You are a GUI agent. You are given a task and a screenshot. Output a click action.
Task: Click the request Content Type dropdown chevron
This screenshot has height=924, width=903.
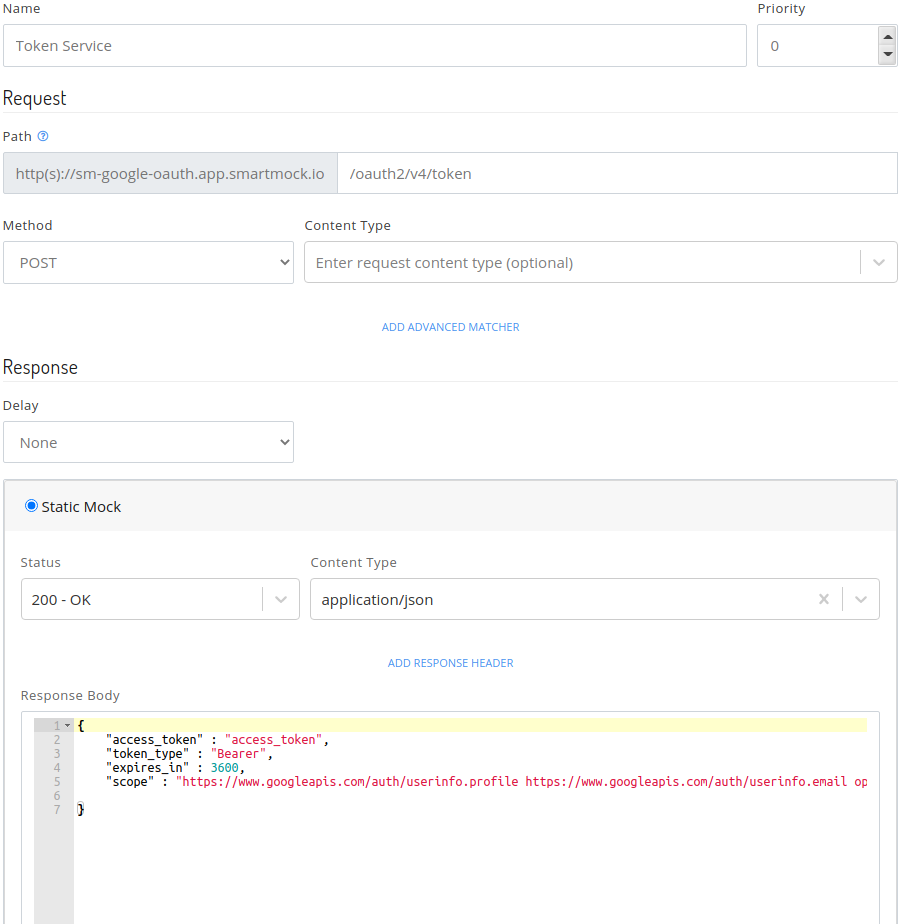click(879, 262)
